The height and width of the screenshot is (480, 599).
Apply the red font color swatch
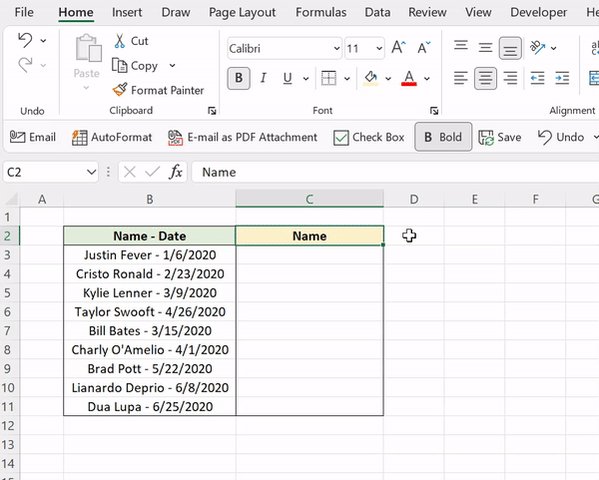[x=409, y=78]
